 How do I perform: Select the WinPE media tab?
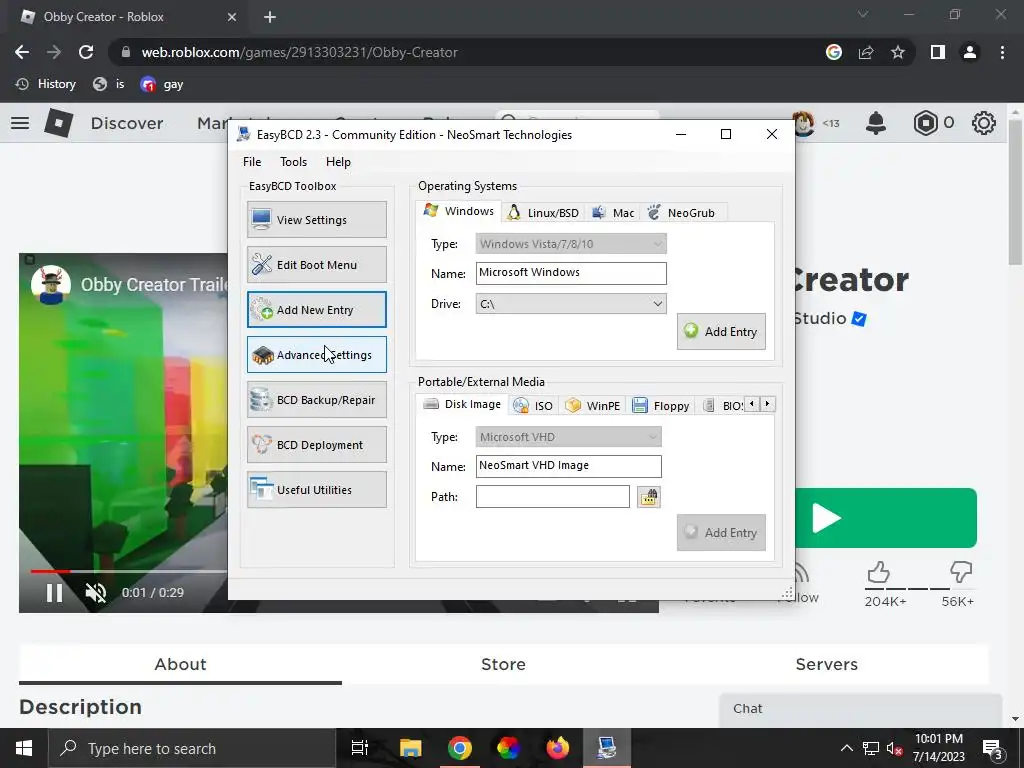click(x=592, y=406)
